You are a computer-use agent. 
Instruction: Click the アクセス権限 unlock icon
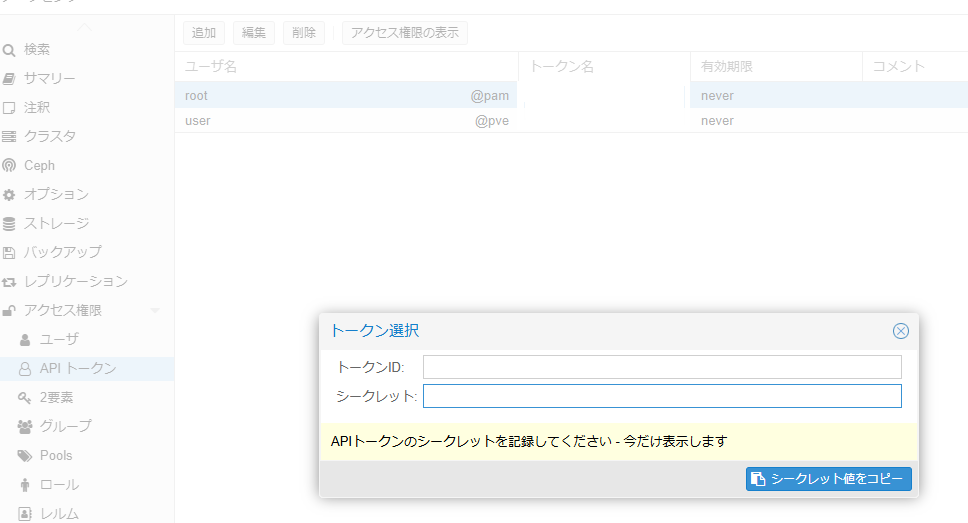tap(9, 311)
